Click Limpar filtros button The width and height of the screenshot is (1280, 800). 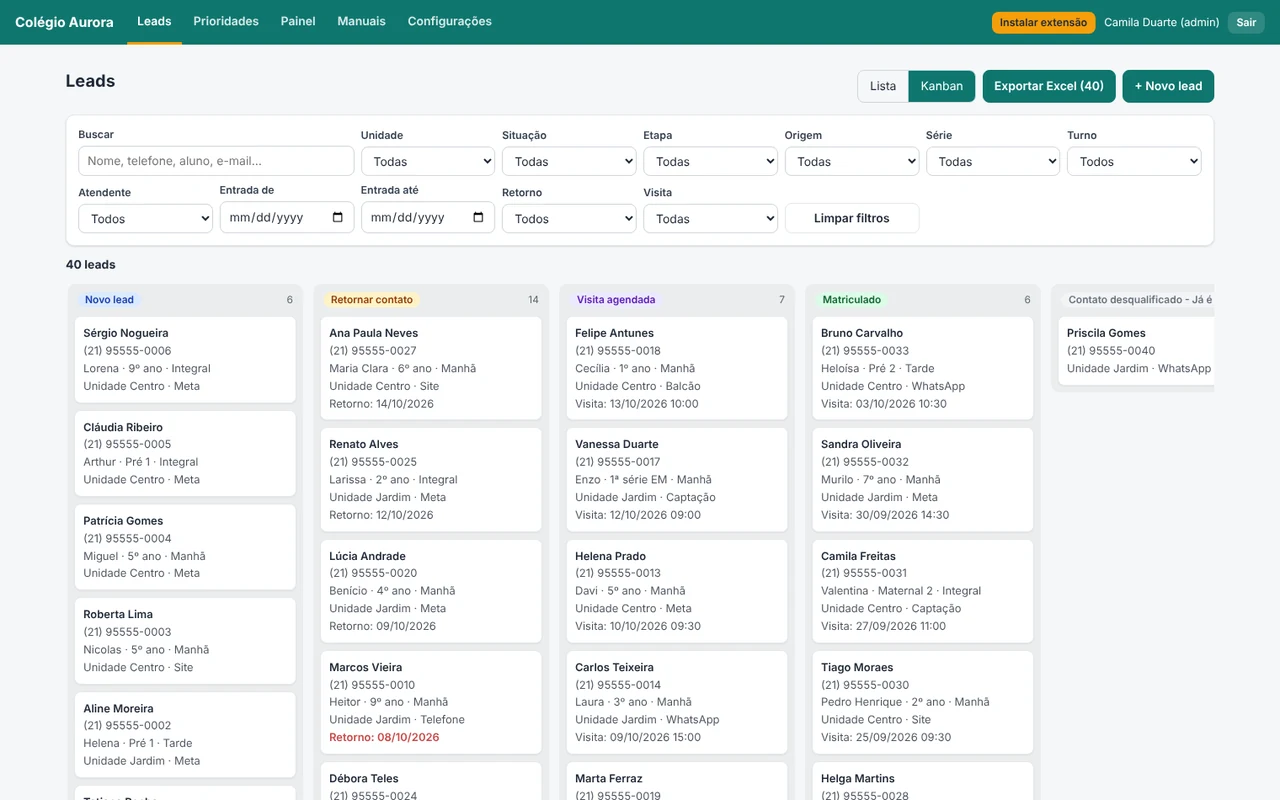[x=852, y=218]
